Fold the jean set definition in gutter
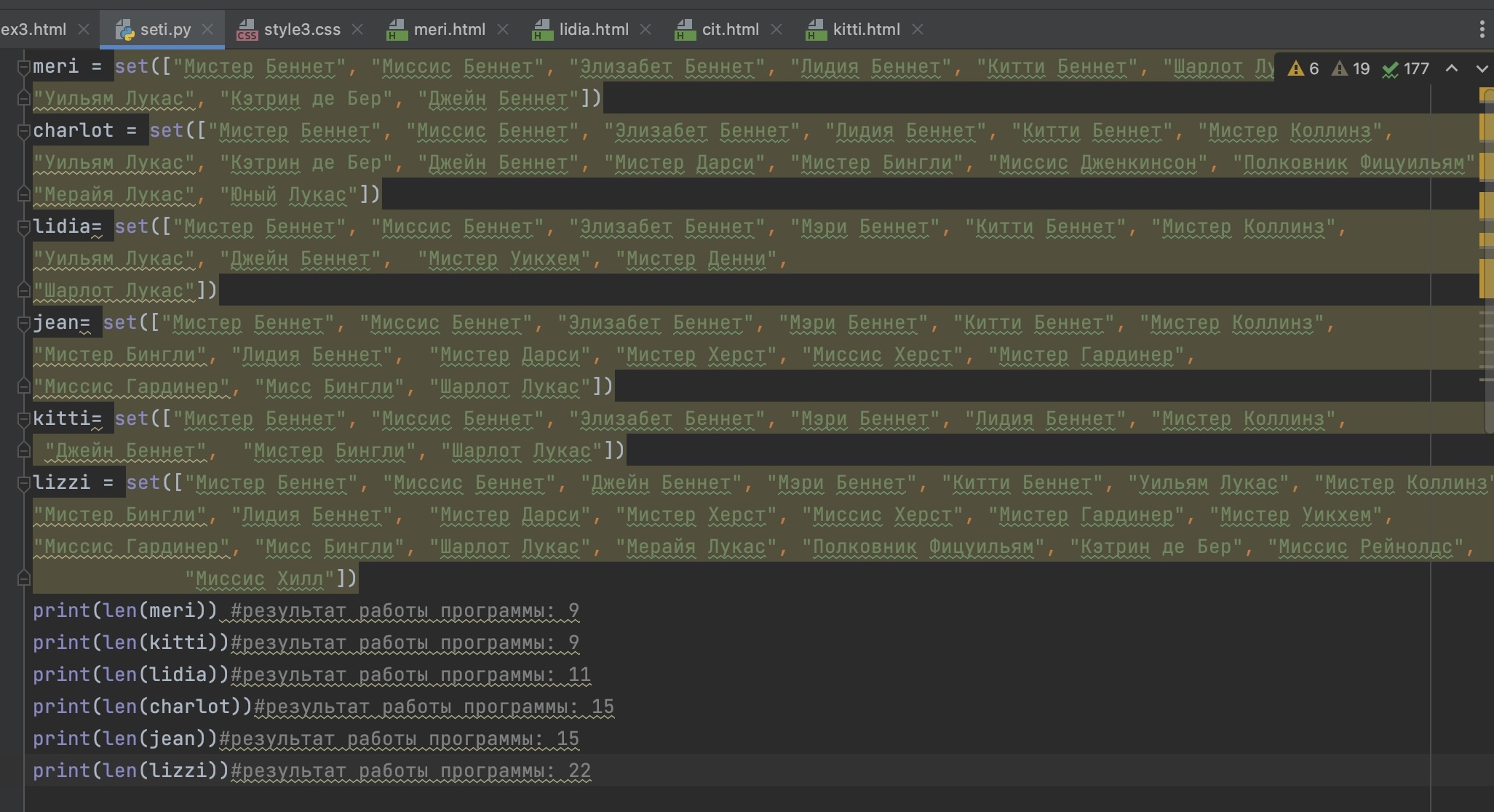 [23, 323]
